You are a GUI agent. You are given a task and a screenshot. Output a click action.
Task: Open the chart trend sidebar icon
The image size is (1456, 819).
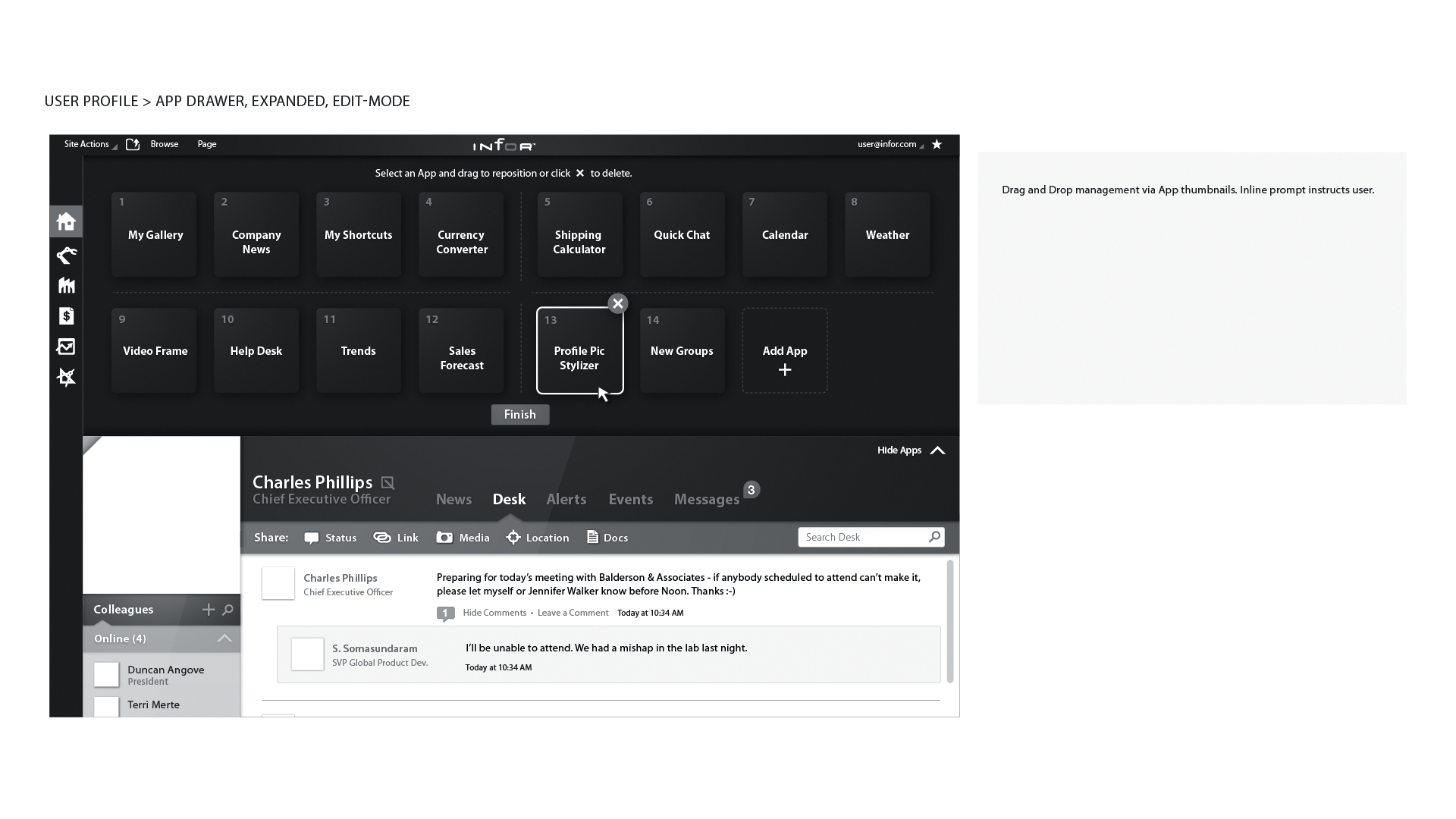(66, 347)
